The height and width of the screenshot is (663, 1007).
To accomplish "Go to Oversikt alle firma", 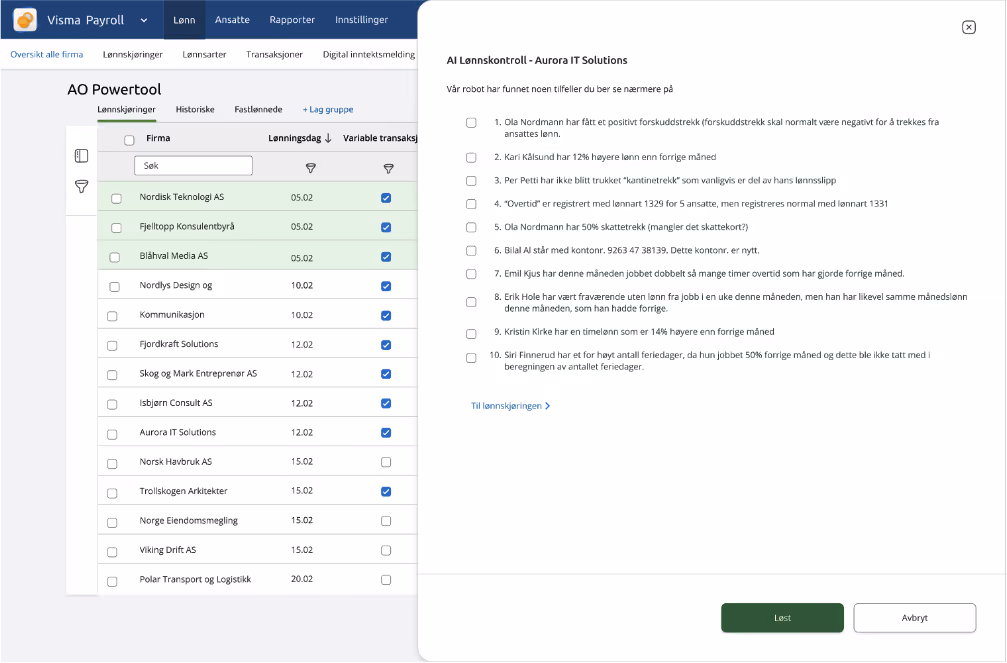I will tap(47, 55).
